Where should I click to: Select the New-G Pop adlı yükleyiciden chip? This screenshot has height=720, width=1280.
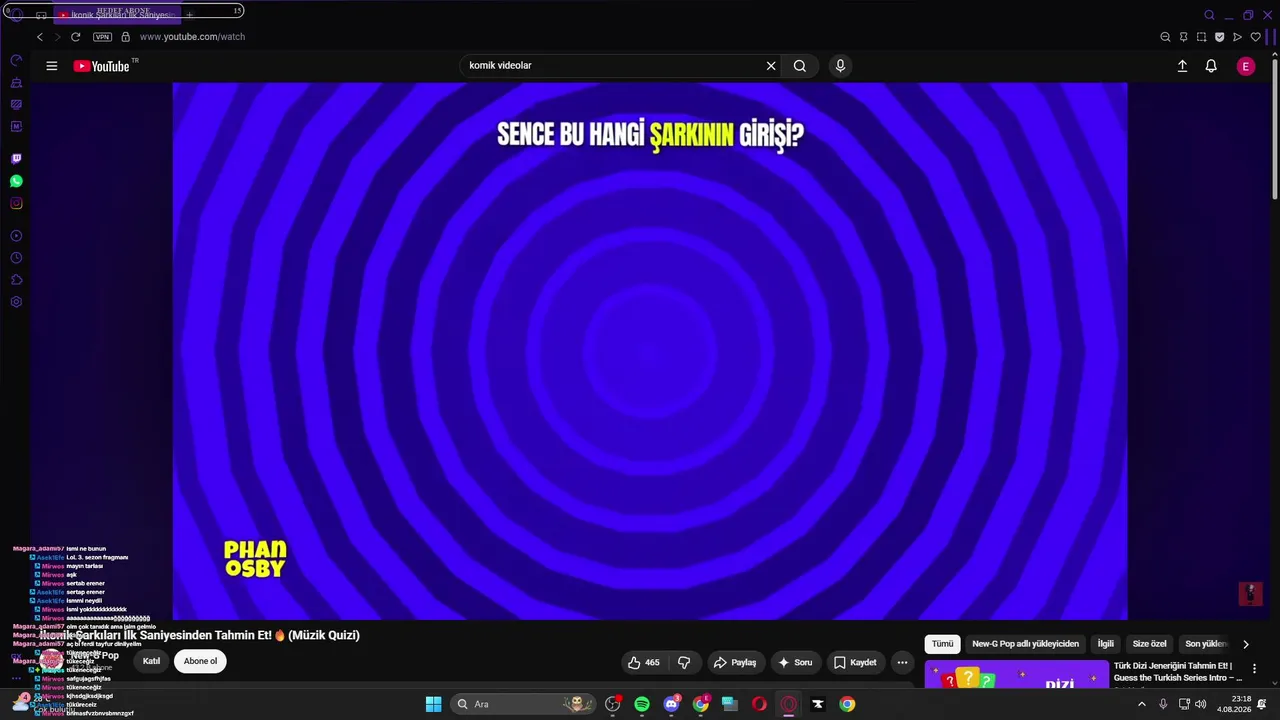click(1025, 644)
